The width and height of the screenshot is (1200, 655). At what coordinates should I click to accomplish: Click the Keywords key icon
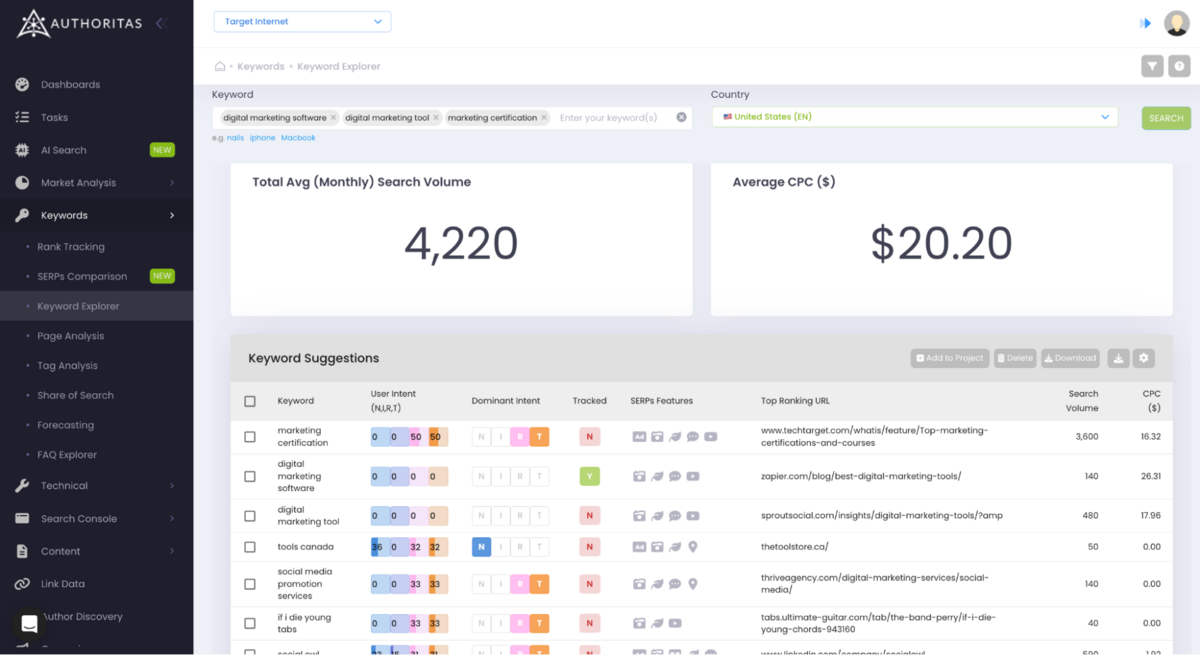[x=22, y=215]
